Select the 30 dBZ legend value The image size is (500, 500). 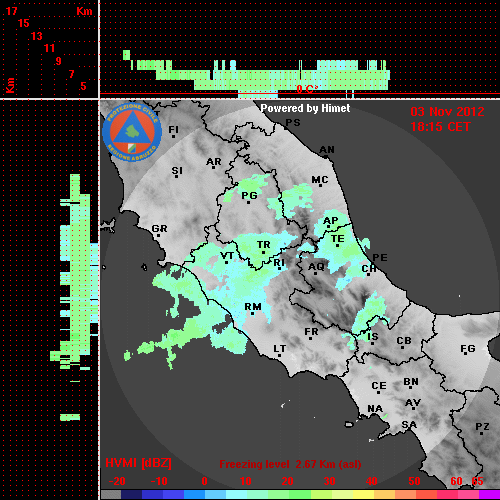pos(329,481)
